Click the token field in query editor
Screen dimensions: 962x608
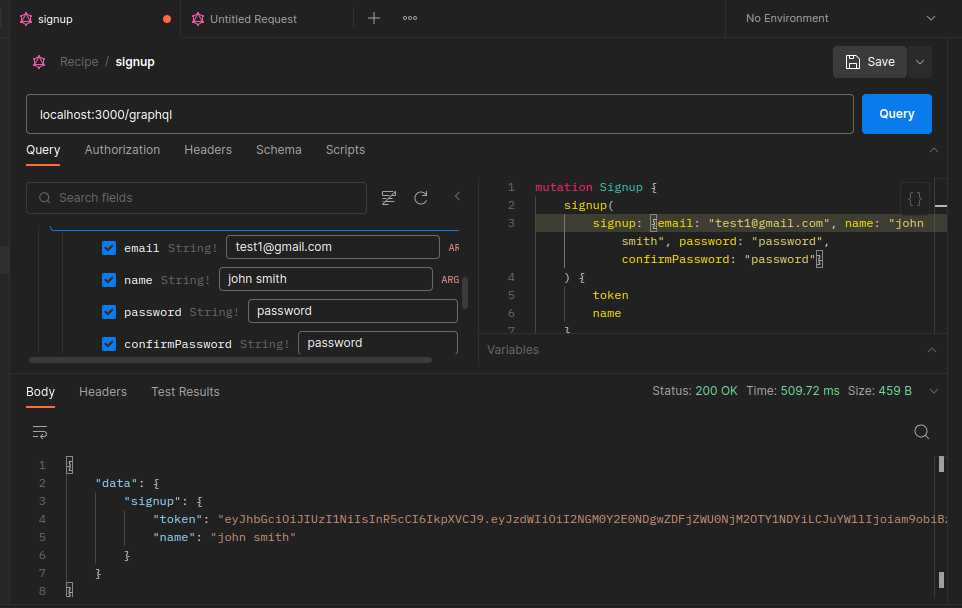pyautogui.click(x=610, y=295)
